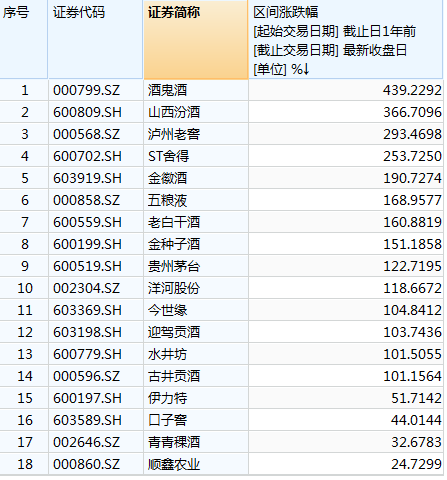Click value 32.6783
Image resolution: width=447 pixels, height=480 pixels.
coord(416,442)
